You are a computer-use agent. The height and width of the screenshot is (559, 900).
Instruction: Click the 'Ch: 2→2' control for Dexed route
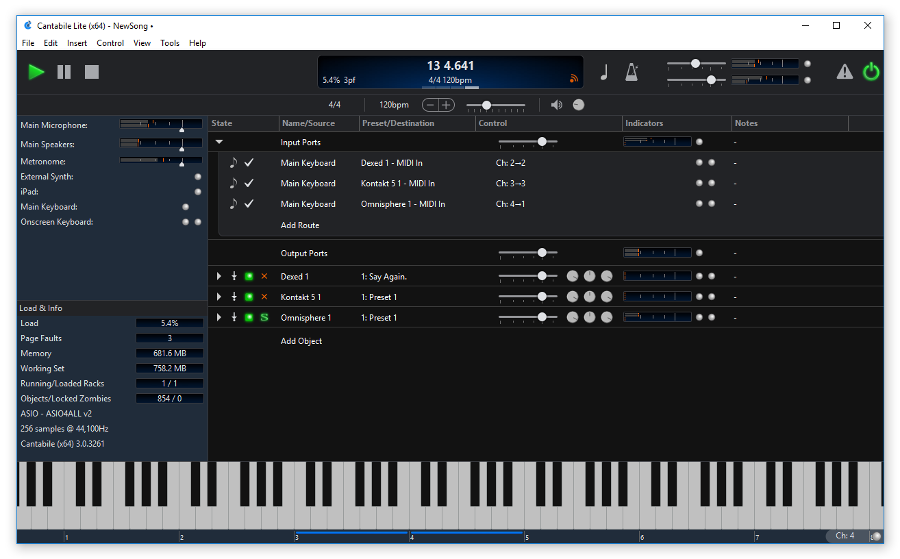pyautogui.click(x=510, y=163)
